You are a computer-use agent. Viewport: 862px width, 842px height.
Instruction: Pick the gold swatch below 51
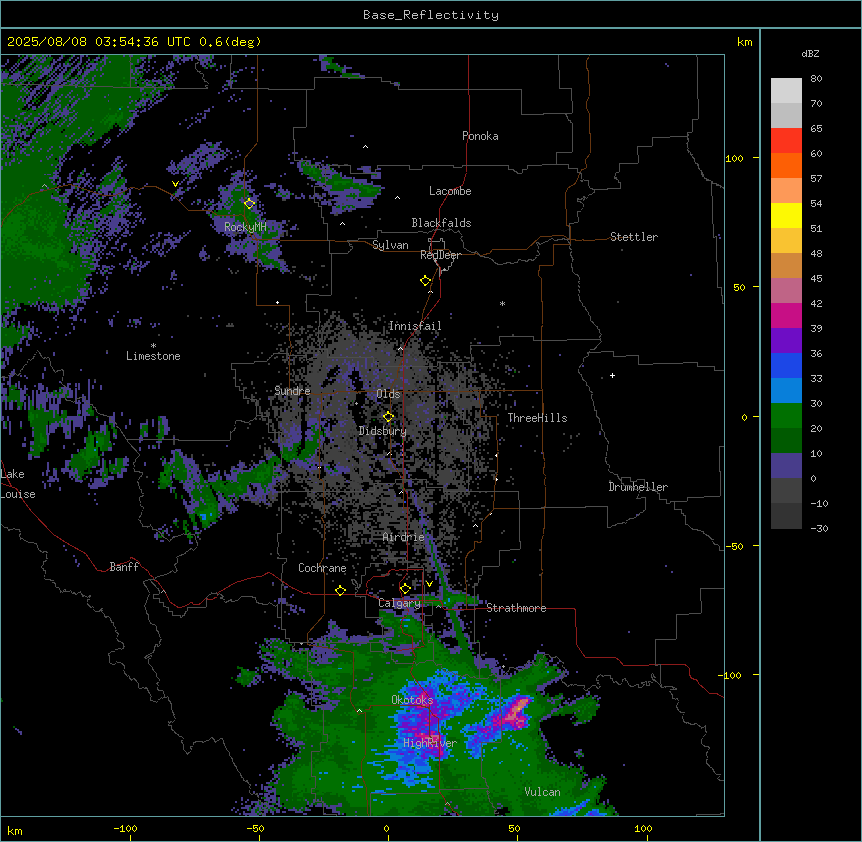786,240
